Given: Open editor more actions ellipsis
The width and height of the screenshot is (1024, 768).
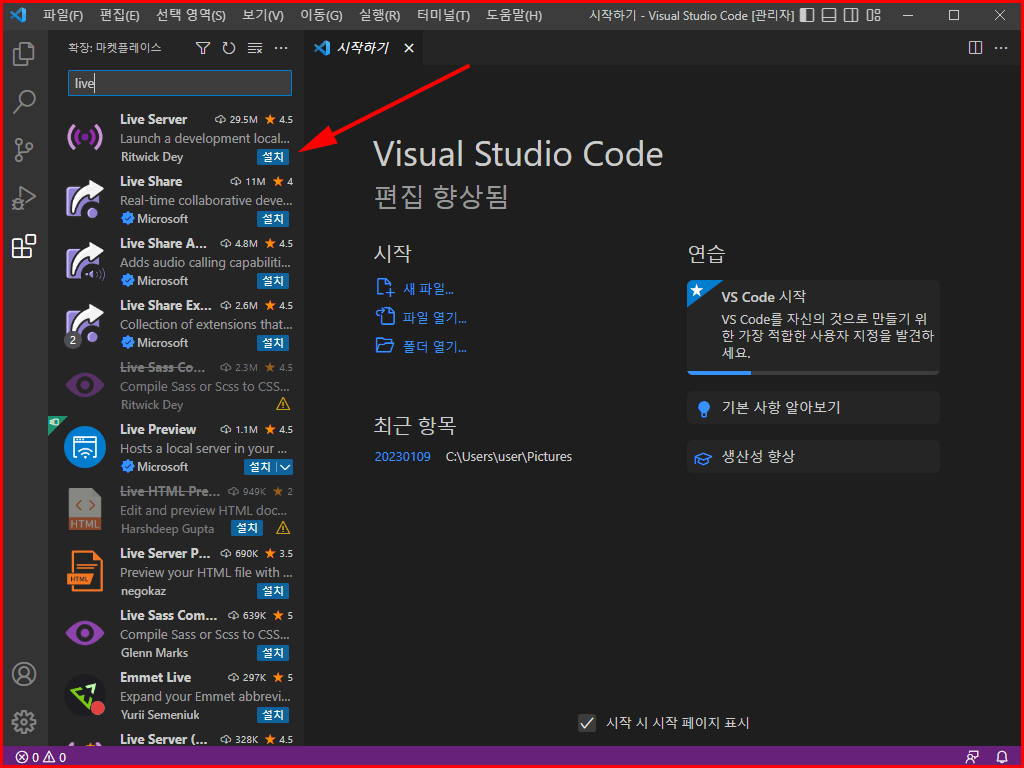Looking at the screenshot, I should (x=1001, y=48).
